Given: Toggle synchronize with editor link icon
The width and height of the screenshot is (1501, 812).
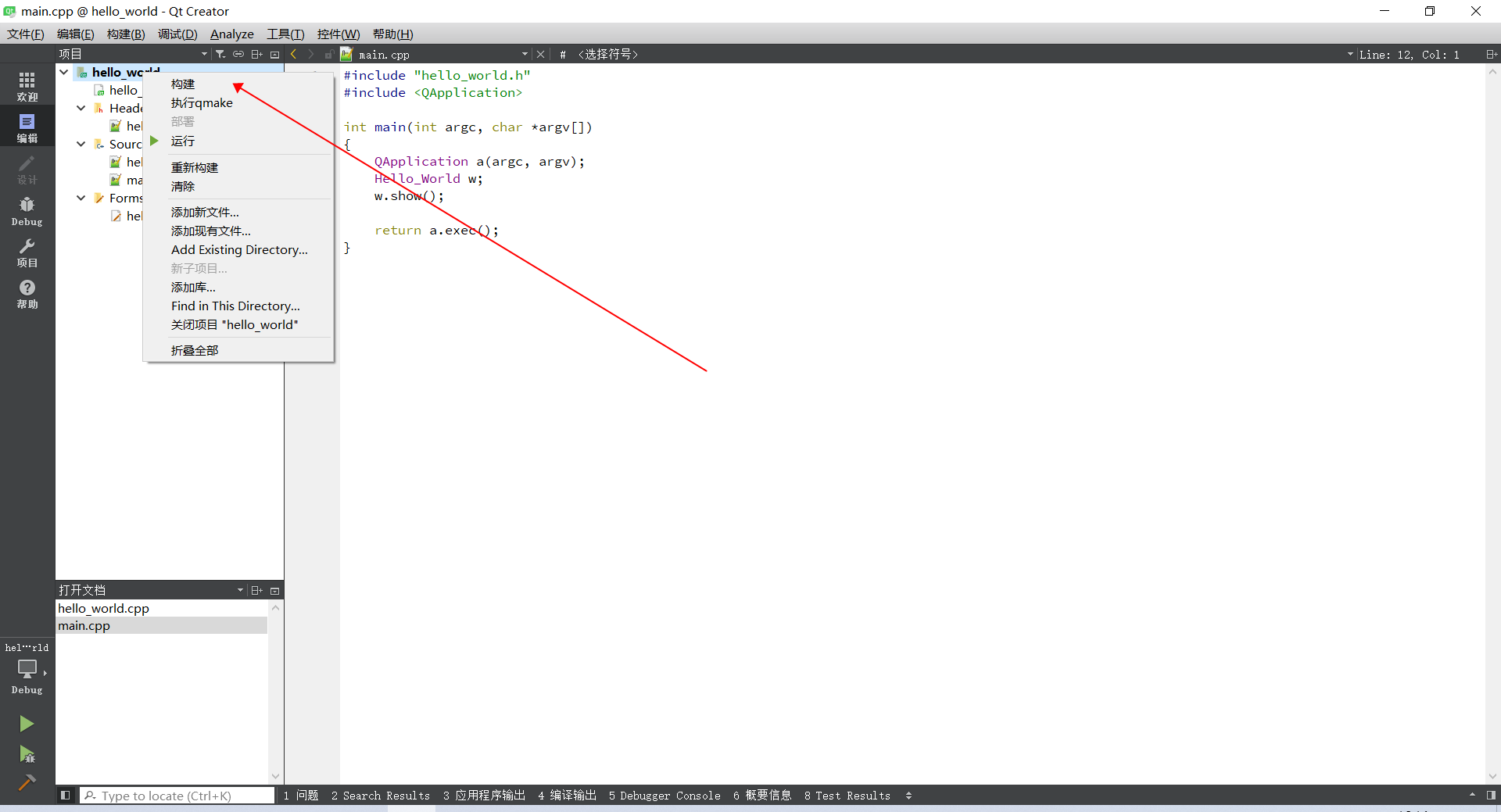Looking at the screenshot, I should (238, 54).
